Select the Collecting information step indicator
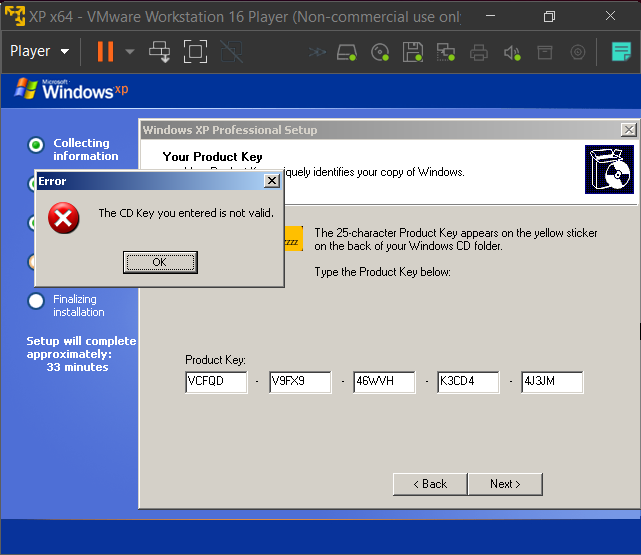 pyautogui.click(x=36, y=145)
